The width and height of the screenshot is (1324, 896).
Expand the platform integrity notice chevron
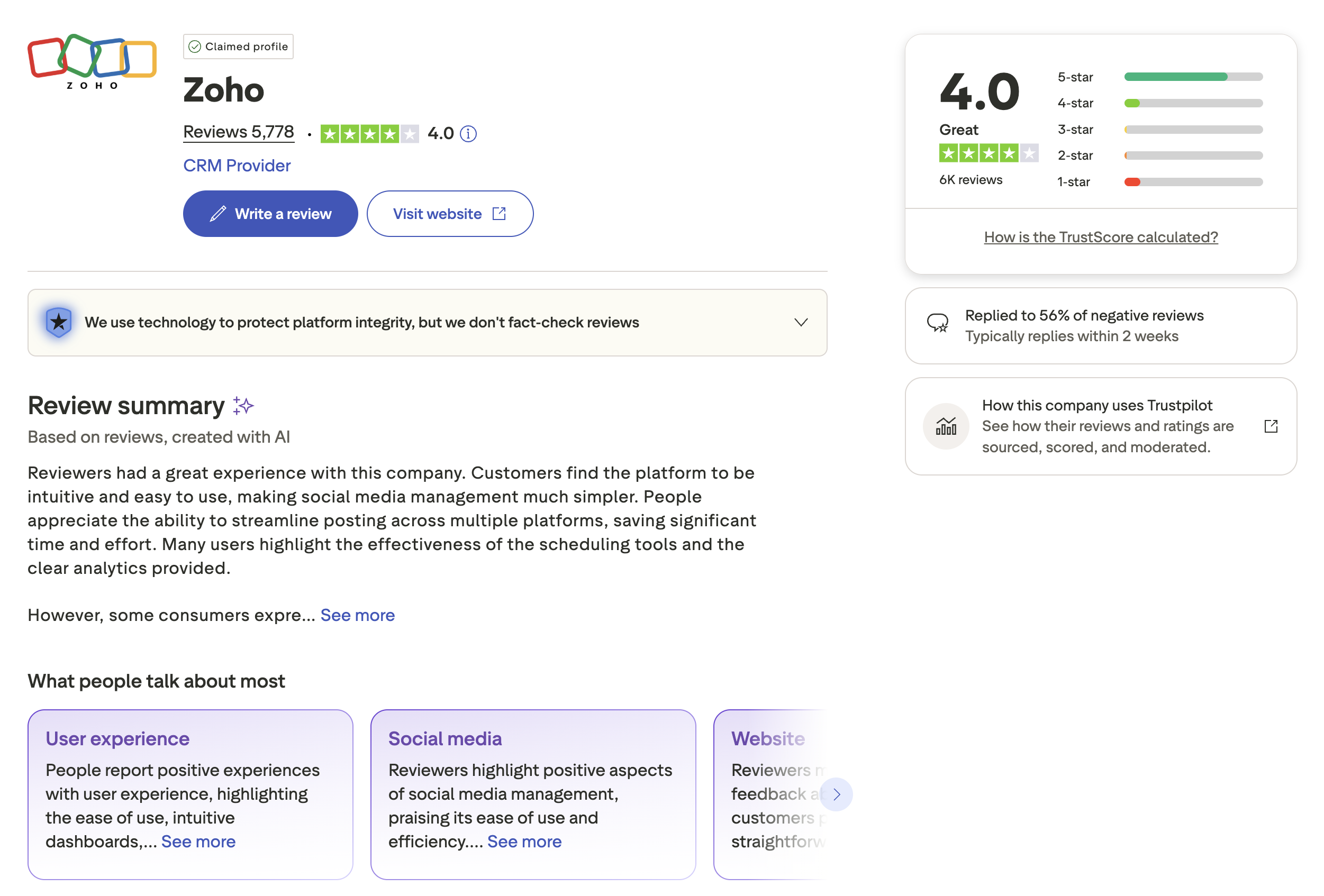[x=801, y=322]
